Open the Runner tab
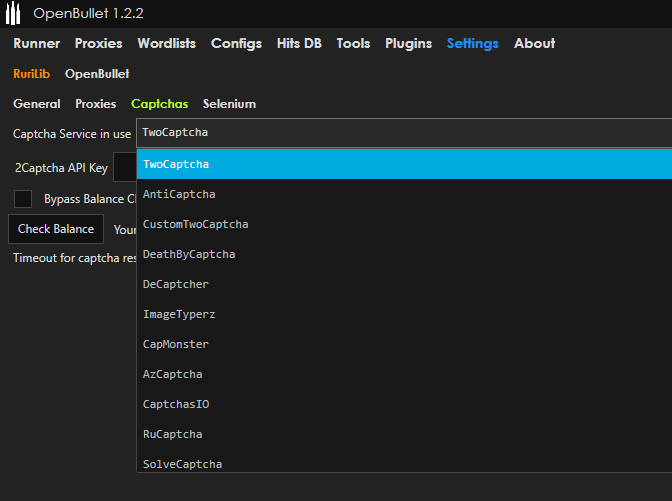The width and height of the screenshot is (672, 501). point(36,43)
